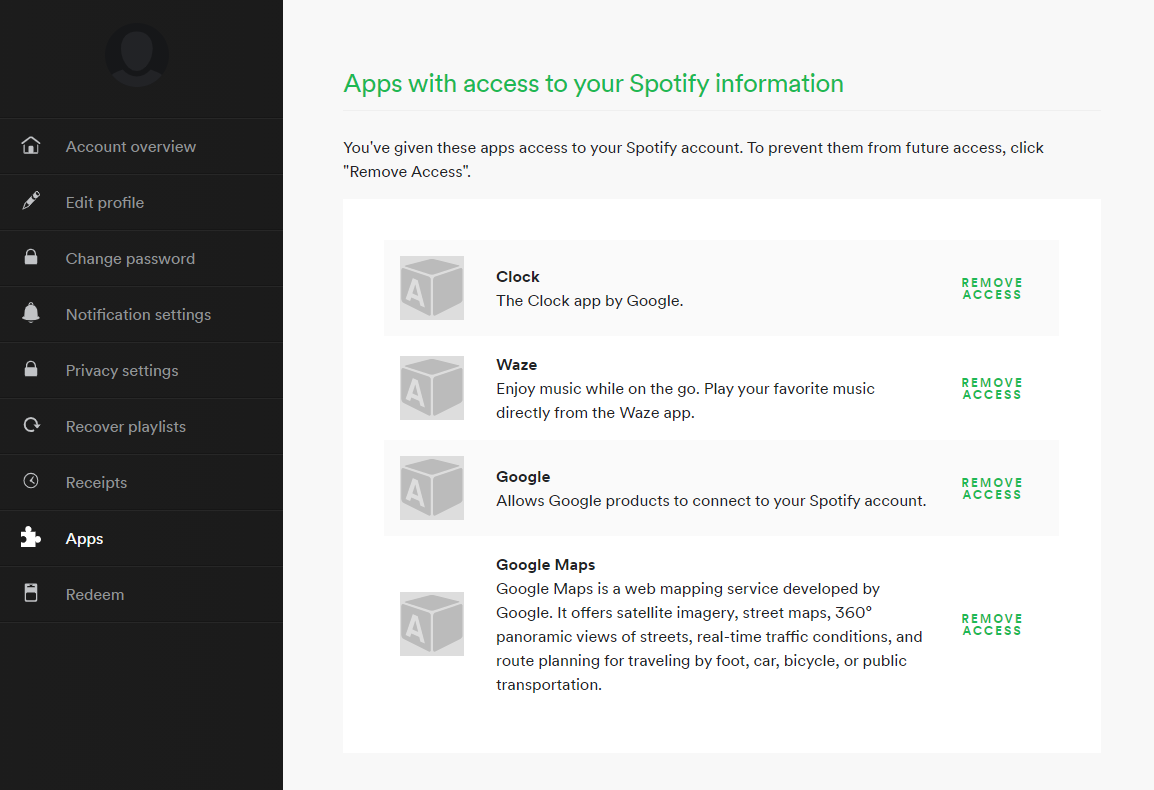Click the puzzle piece icon beside Apps

(31, 537)
